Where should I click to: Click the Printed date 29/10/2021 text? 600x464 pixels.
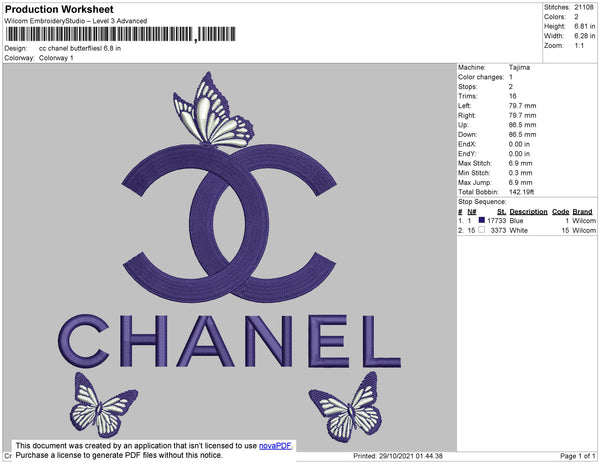pos(398,456)
